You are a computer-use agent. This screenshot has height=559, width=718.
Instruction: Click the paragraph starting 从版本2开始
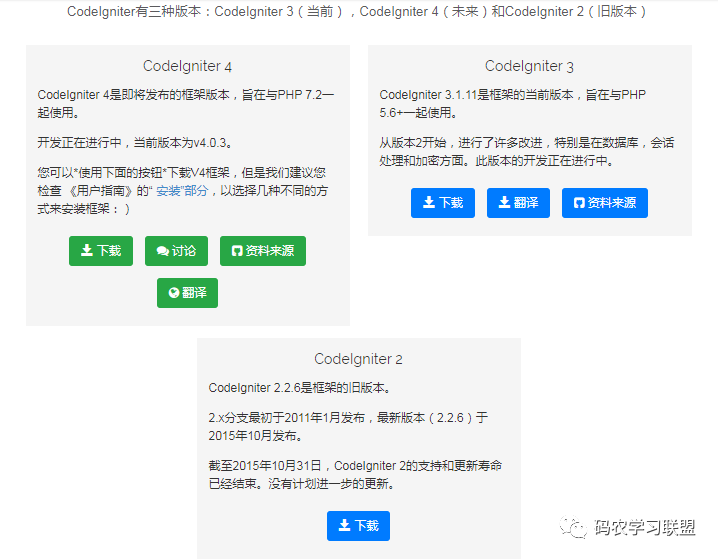pos(527,152)
